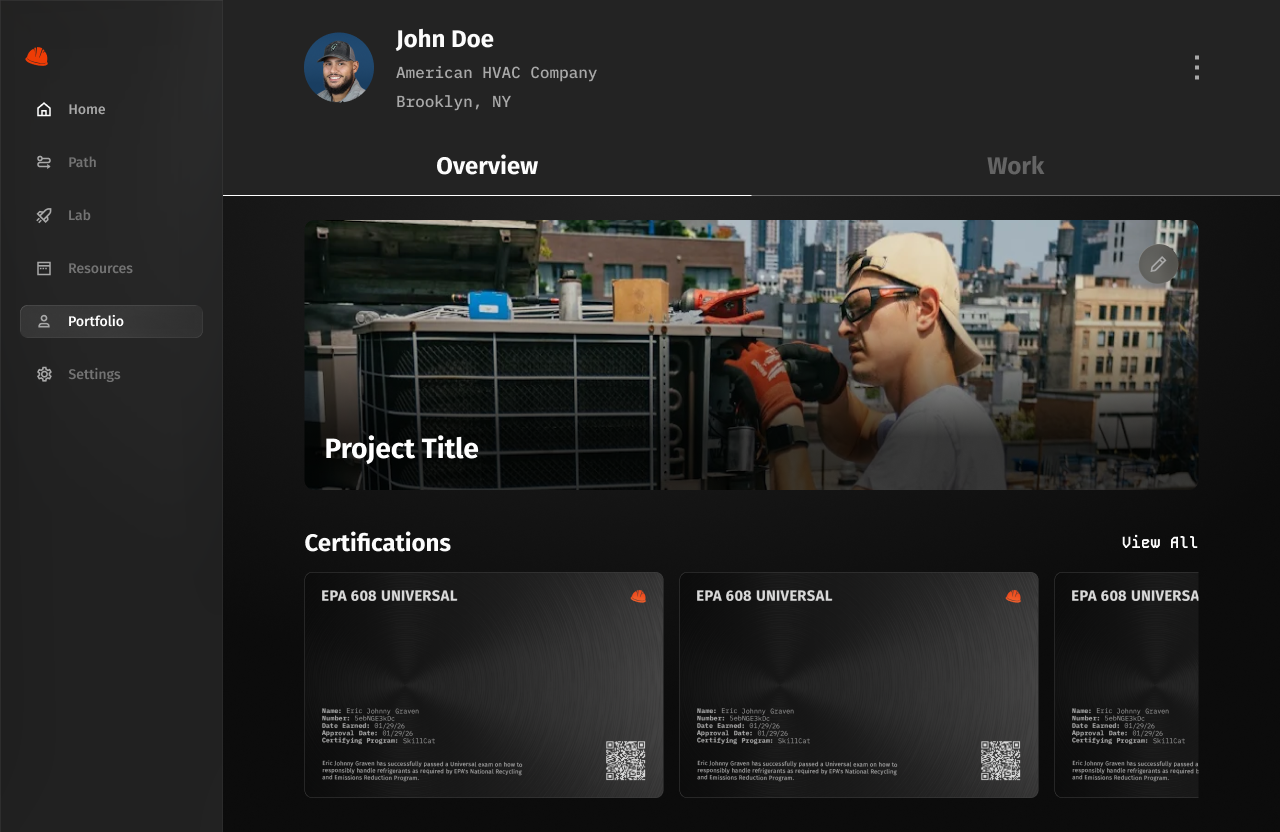Click the orange hard hat logo in sidebar
1280x832 pixels.
click(x=37, y=57)
